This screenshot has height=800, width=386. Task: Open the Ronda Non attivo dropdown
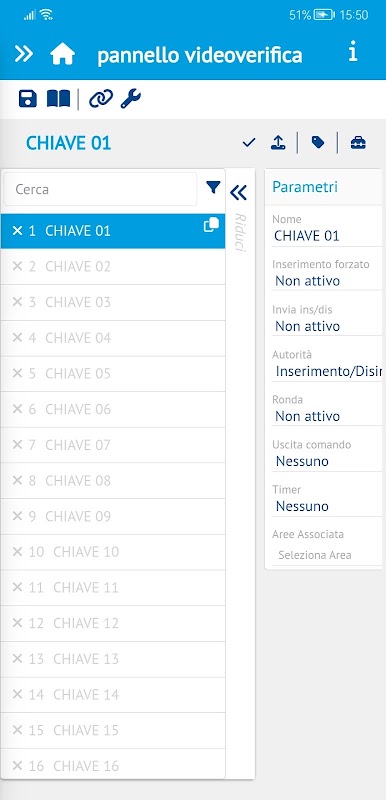point(327,416)
